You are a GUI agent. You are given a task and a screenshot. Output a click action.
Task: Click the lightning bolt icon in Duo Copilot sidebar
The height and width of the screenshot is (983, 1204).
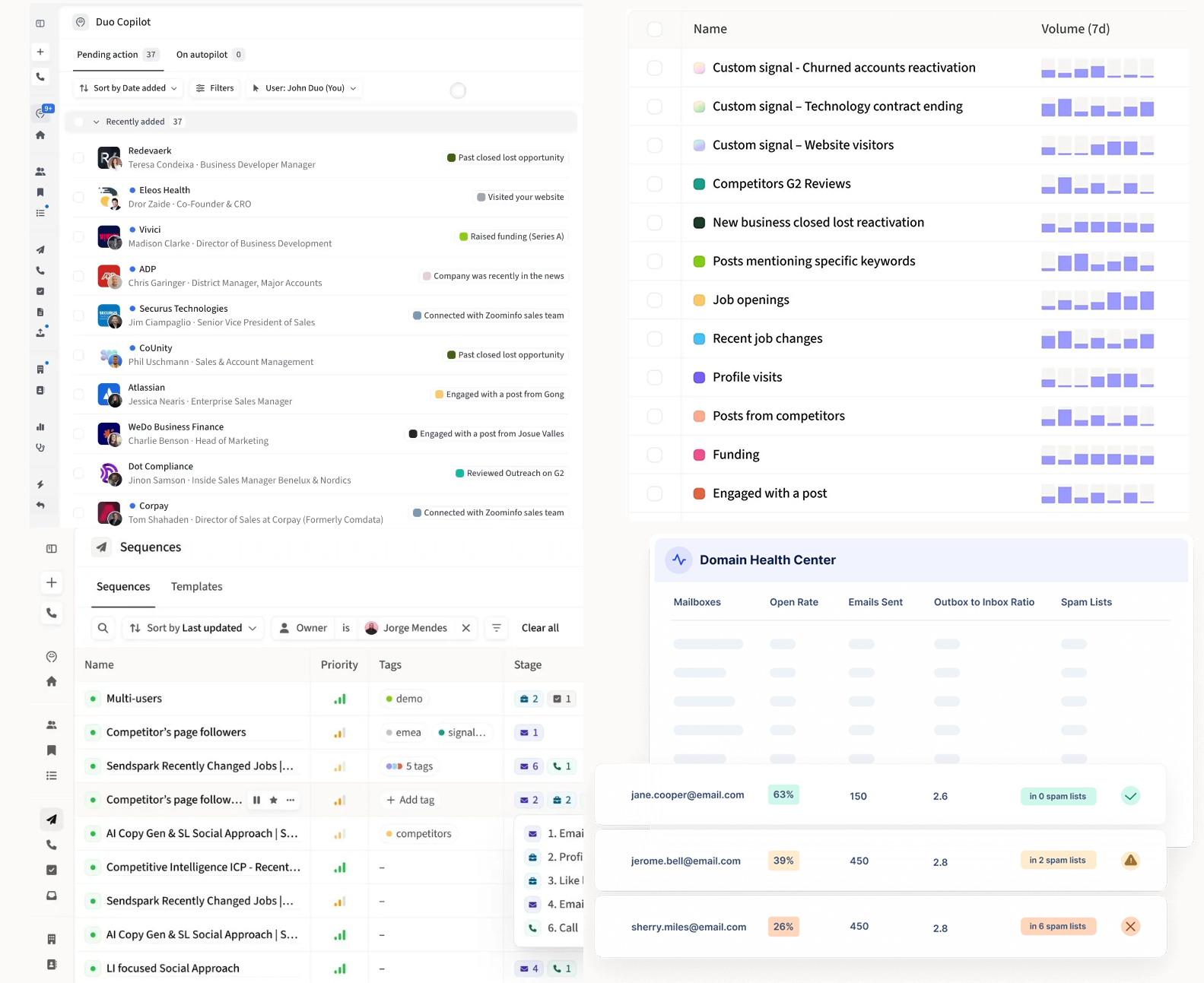(x=40, y=484)
